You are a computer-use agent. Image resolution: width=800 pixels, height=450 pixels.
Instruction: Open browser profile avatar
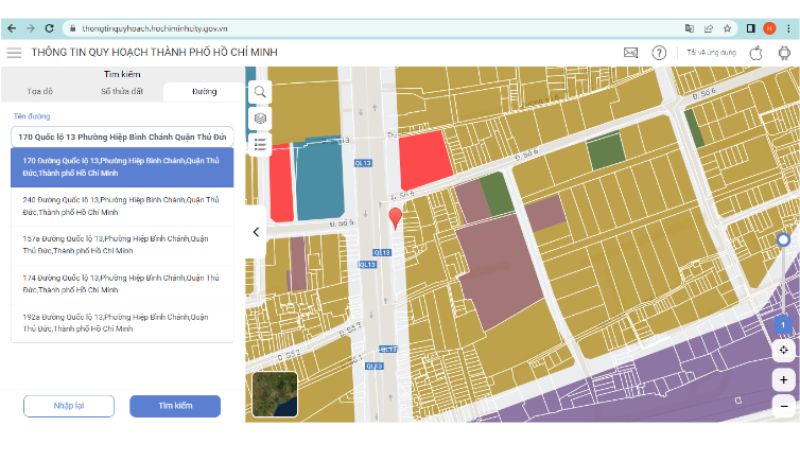pyautogui.click(x=769, y=29)
